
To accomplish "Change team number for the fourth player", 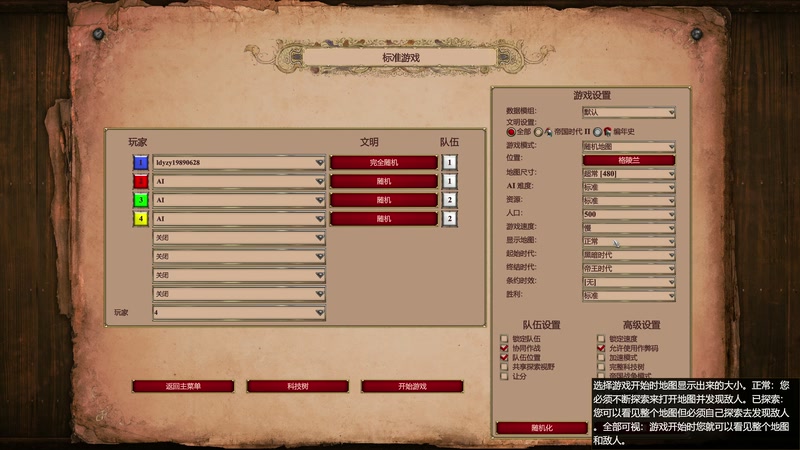I will (x=449, y=219).
